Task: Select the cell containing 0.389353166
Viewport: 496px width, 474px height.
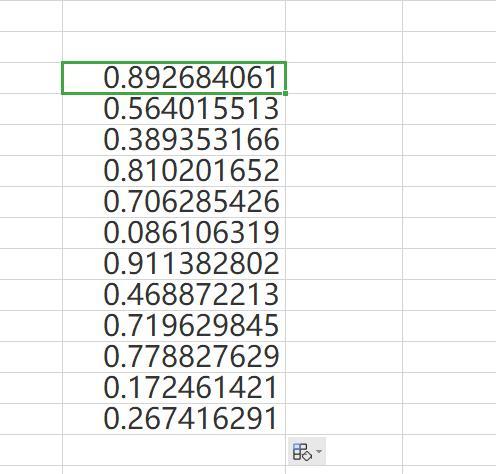Action: [174, 140]
